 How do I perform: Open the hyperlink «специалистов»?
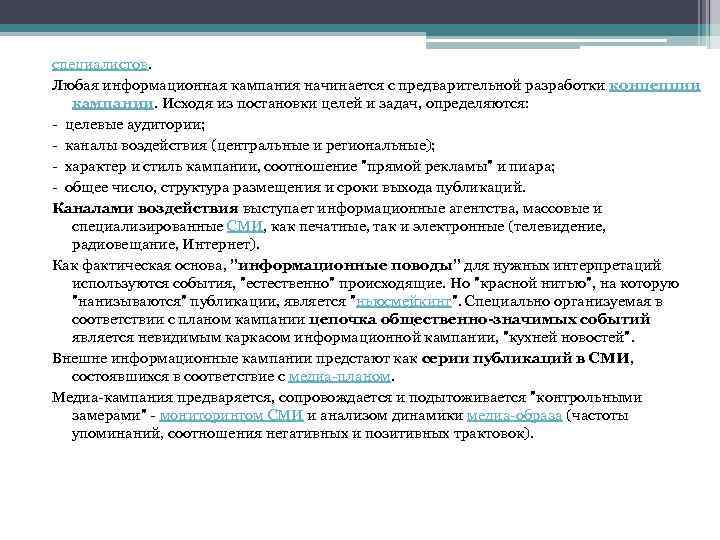(100, 64)
